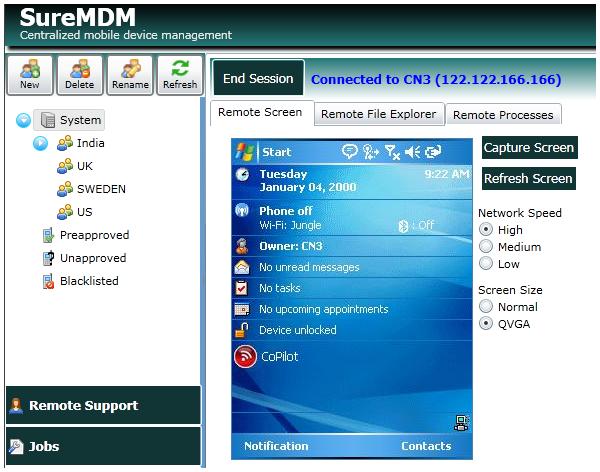The width and height of the screenshot is (600, 472).
Task: Click the unread messages envelope icon
Action: click(x=242, y=267)
